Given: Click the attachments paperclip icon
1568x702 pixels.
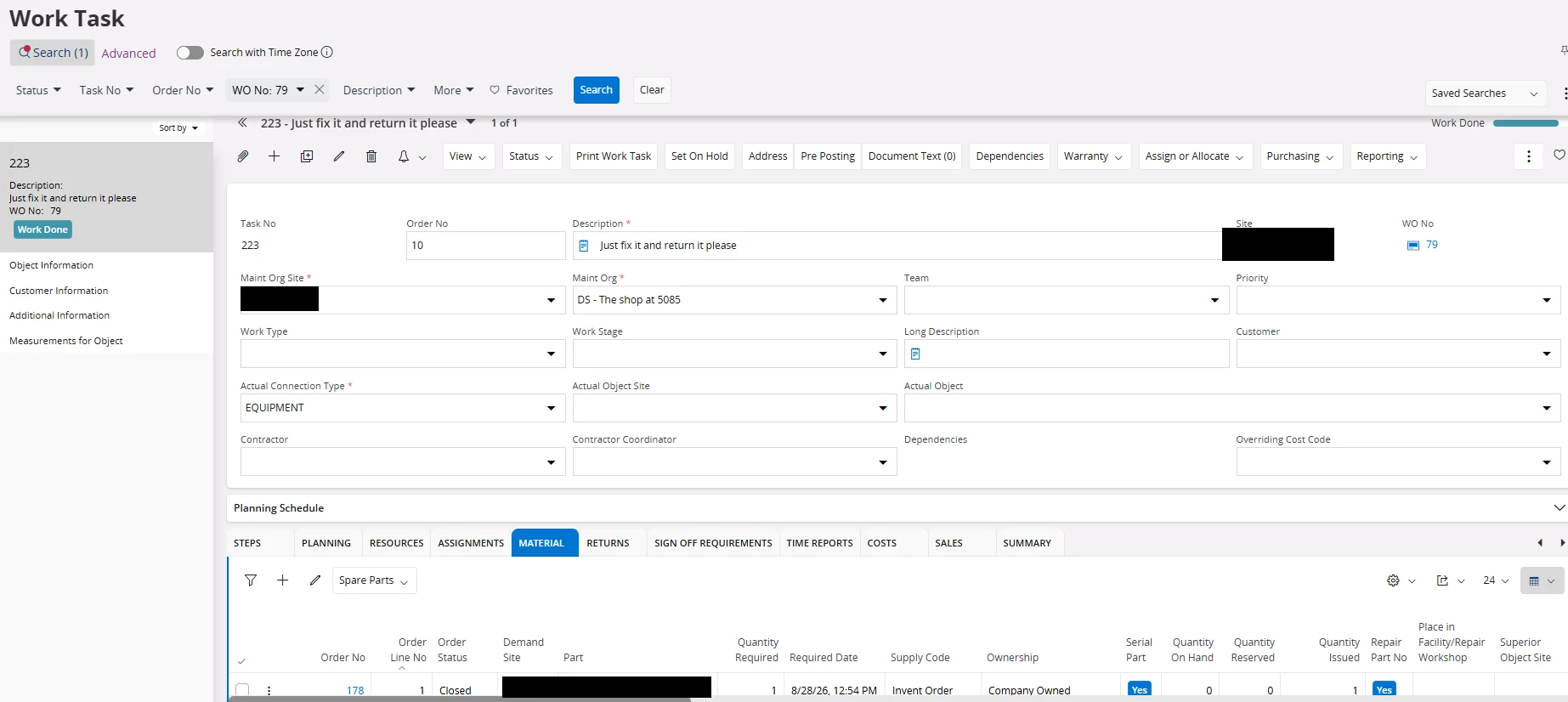Looking at the screenshot, I should [243, 156].
